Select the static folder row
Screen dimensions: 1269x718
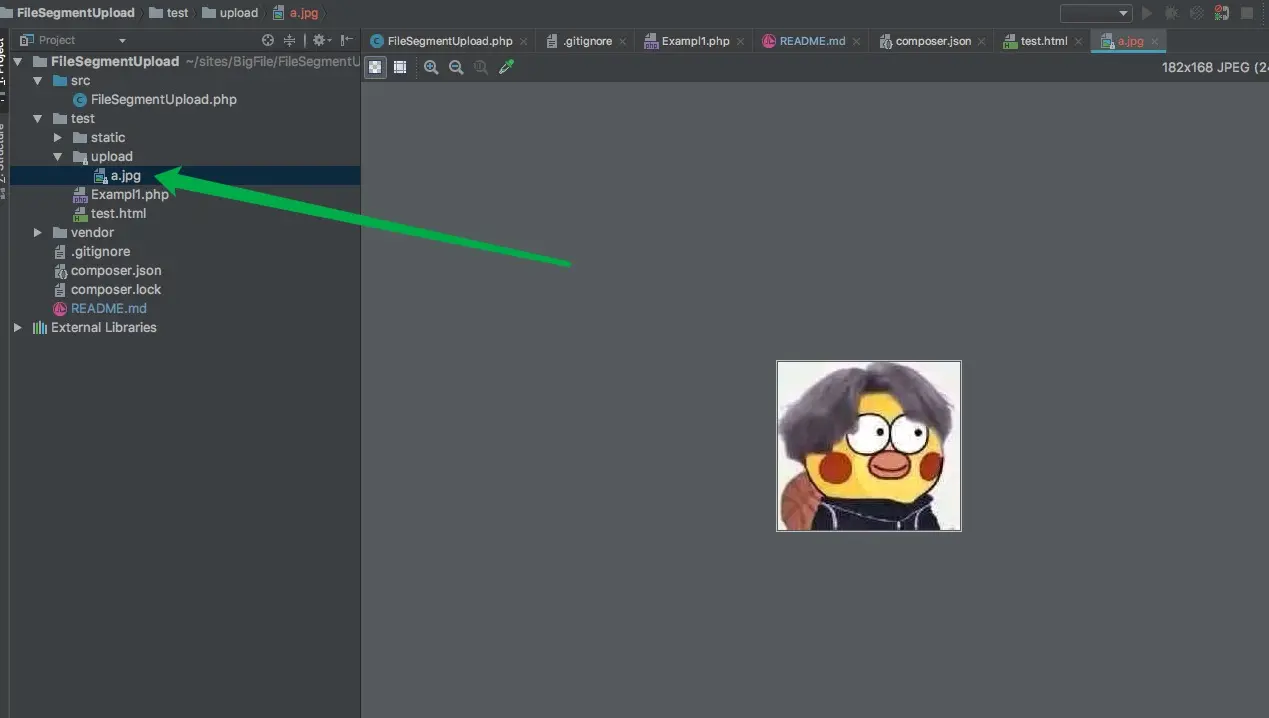click(x=185, y=137)
